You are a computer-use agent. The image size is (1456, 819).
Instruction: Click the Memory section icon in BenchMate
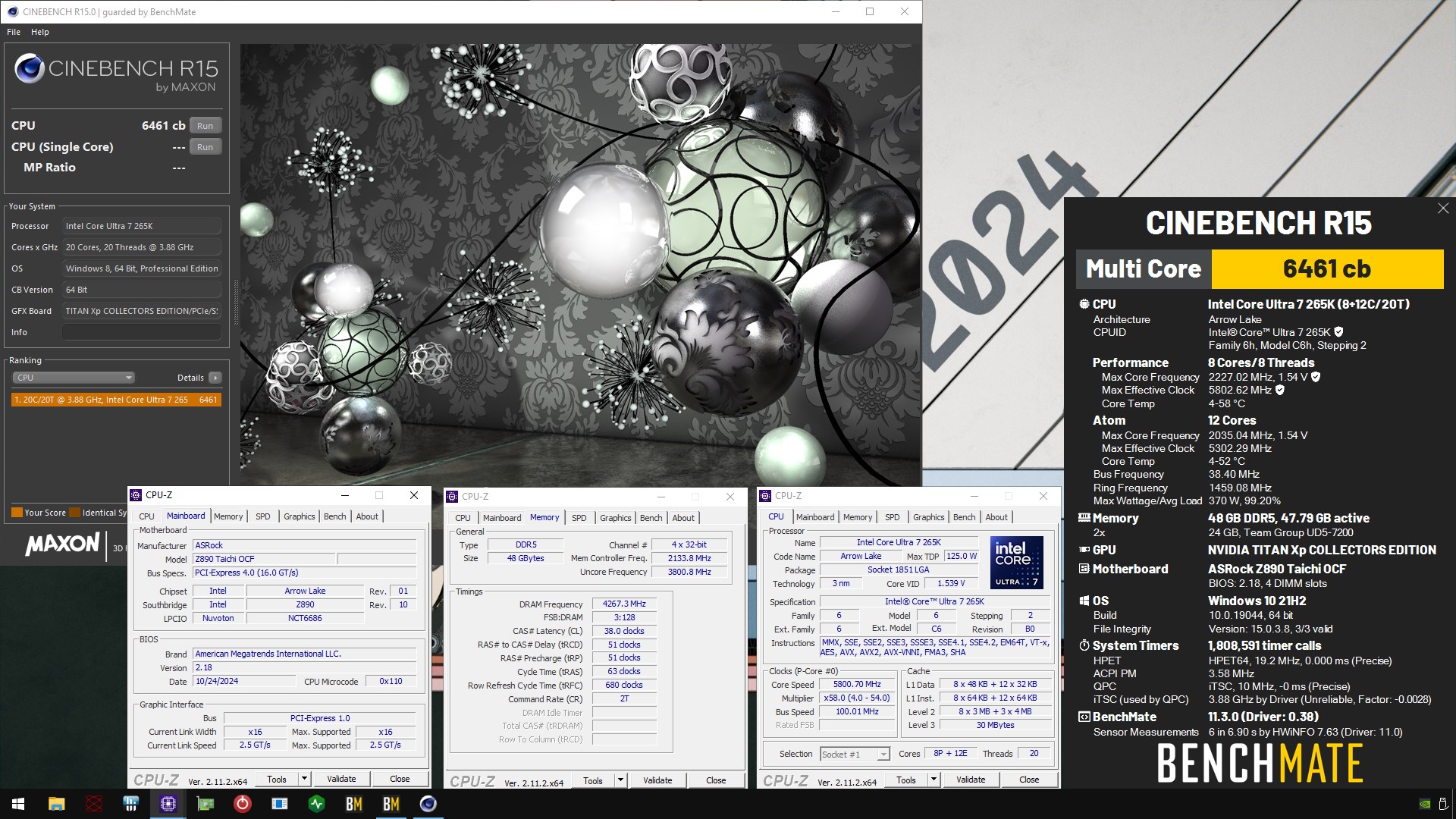(1084, 518)
